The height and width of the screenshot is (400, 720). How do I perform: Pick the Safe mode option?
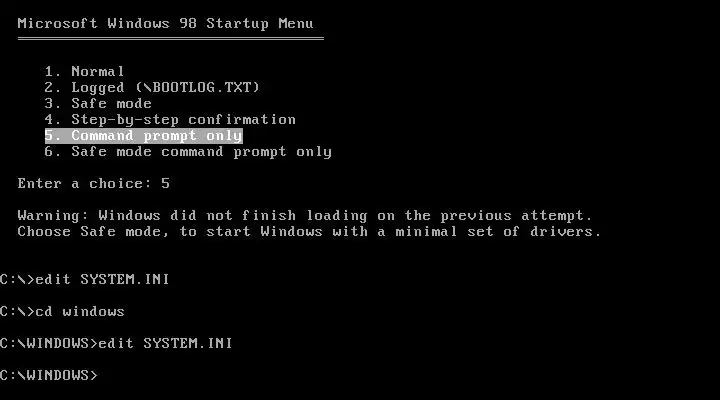point(98,104)
